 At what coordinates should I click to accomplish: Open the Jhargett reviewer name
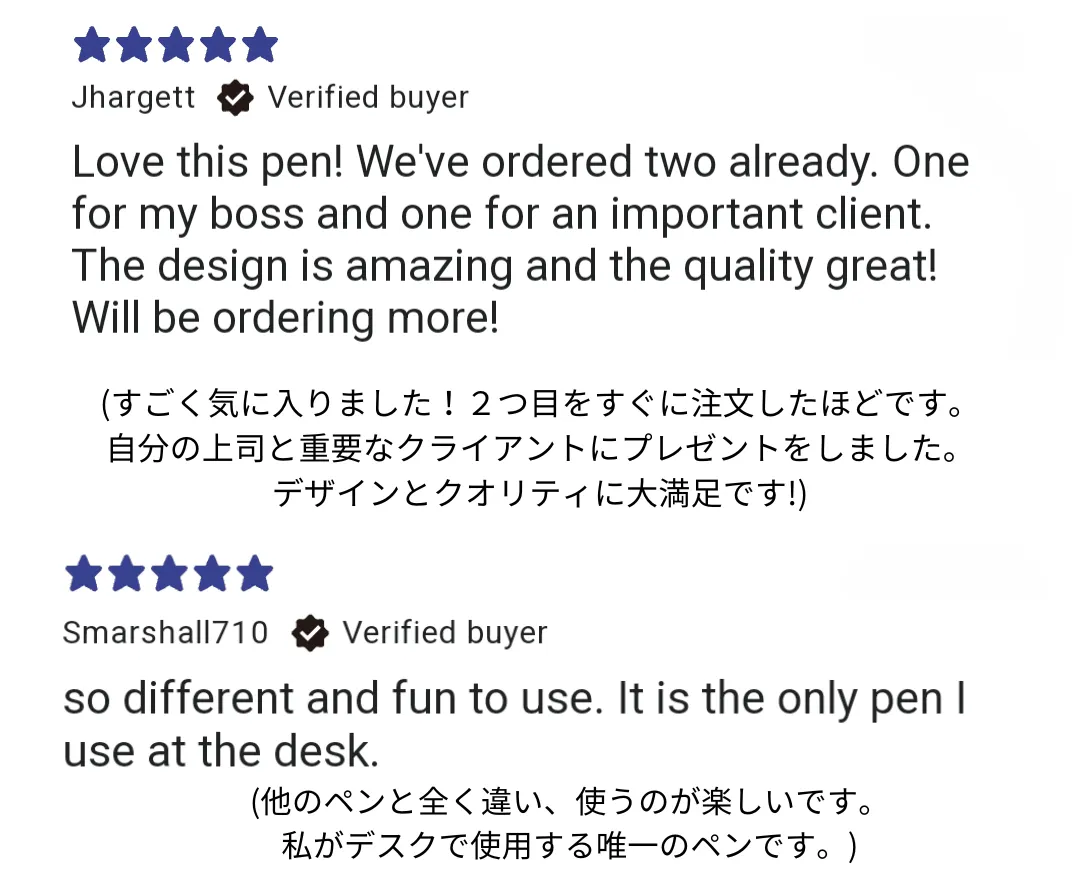click(x=134, y=98)
